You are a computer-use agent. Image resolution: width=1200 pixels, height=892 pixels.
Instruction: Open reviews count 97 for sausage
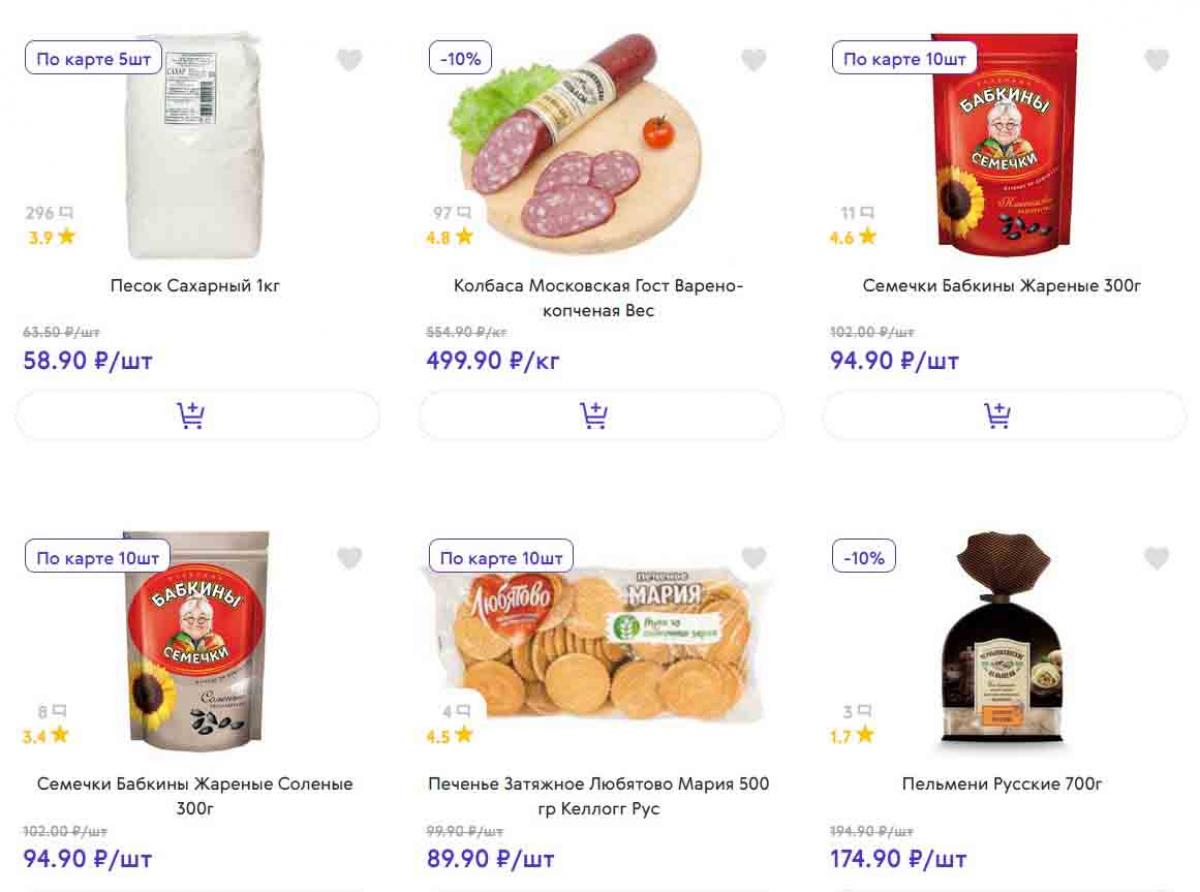pyautogui.click(x=452, y=213)
